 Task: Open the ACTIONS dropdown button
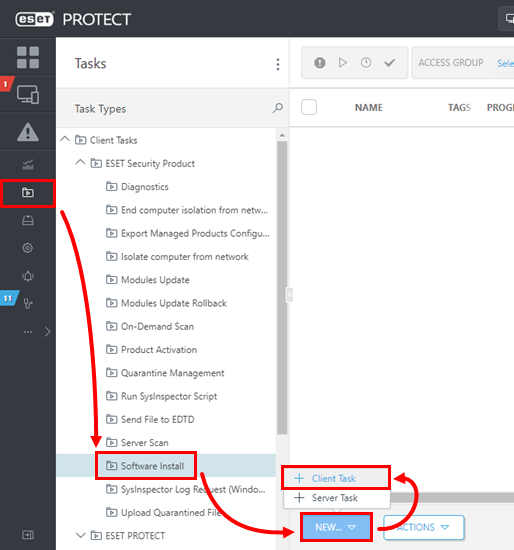pyautogui.click(x=424, y=527)
